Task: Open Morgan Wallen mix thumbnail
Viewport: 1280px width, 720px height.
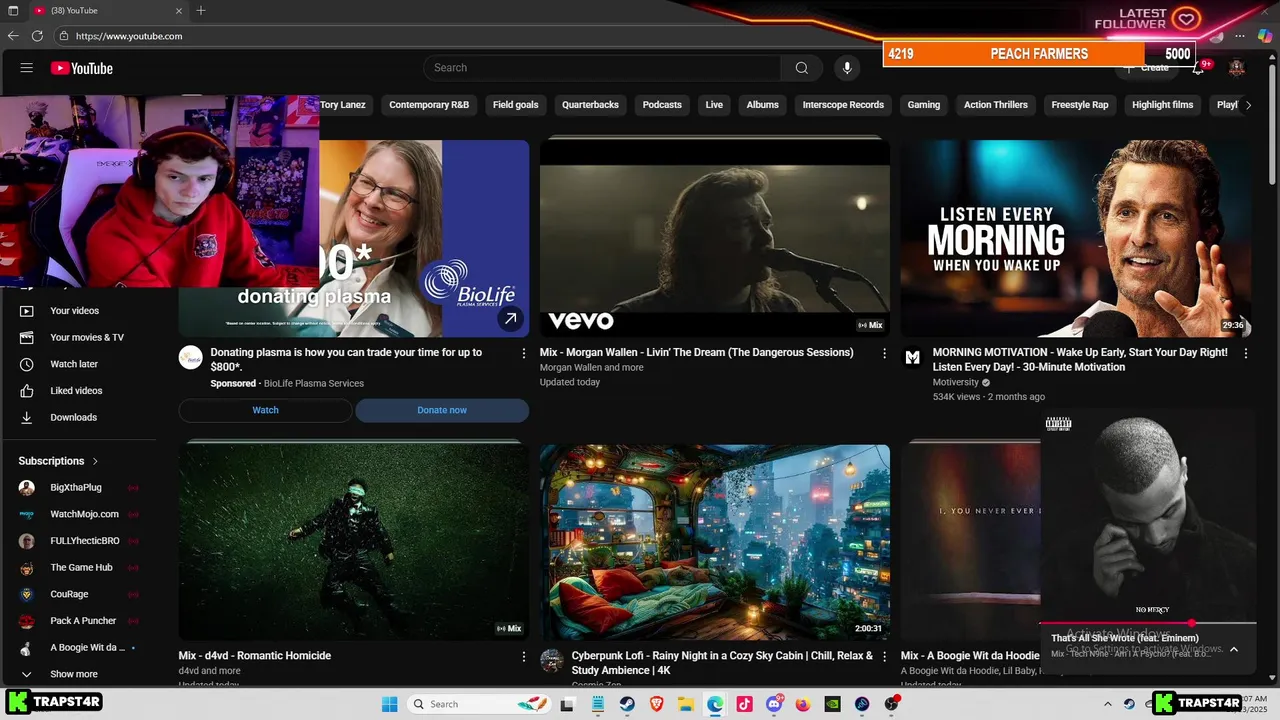Action: [x=715, y=237]
